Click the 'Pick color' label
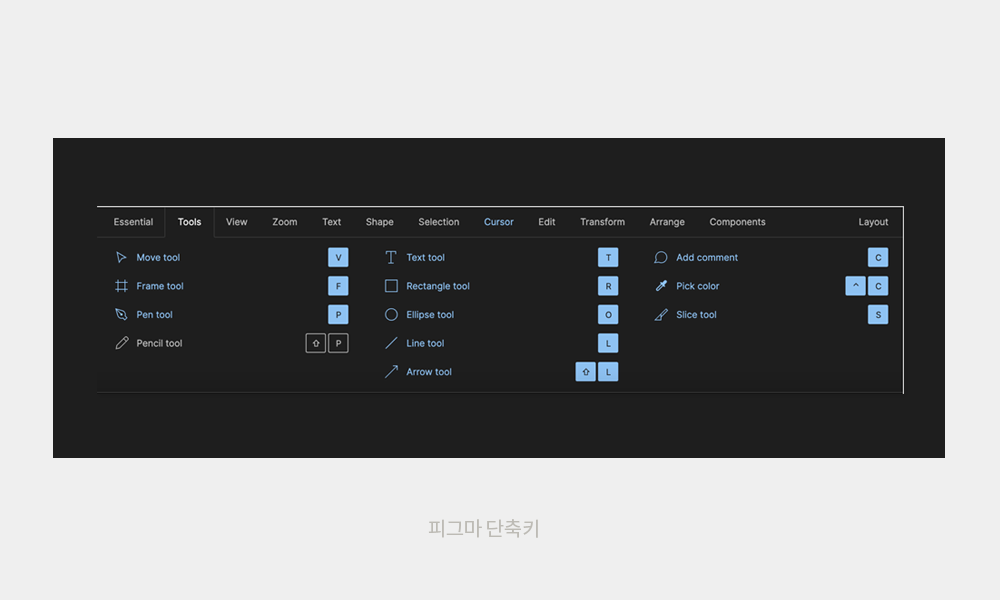Screen dimensions: 1000x600 pos(698,286)
